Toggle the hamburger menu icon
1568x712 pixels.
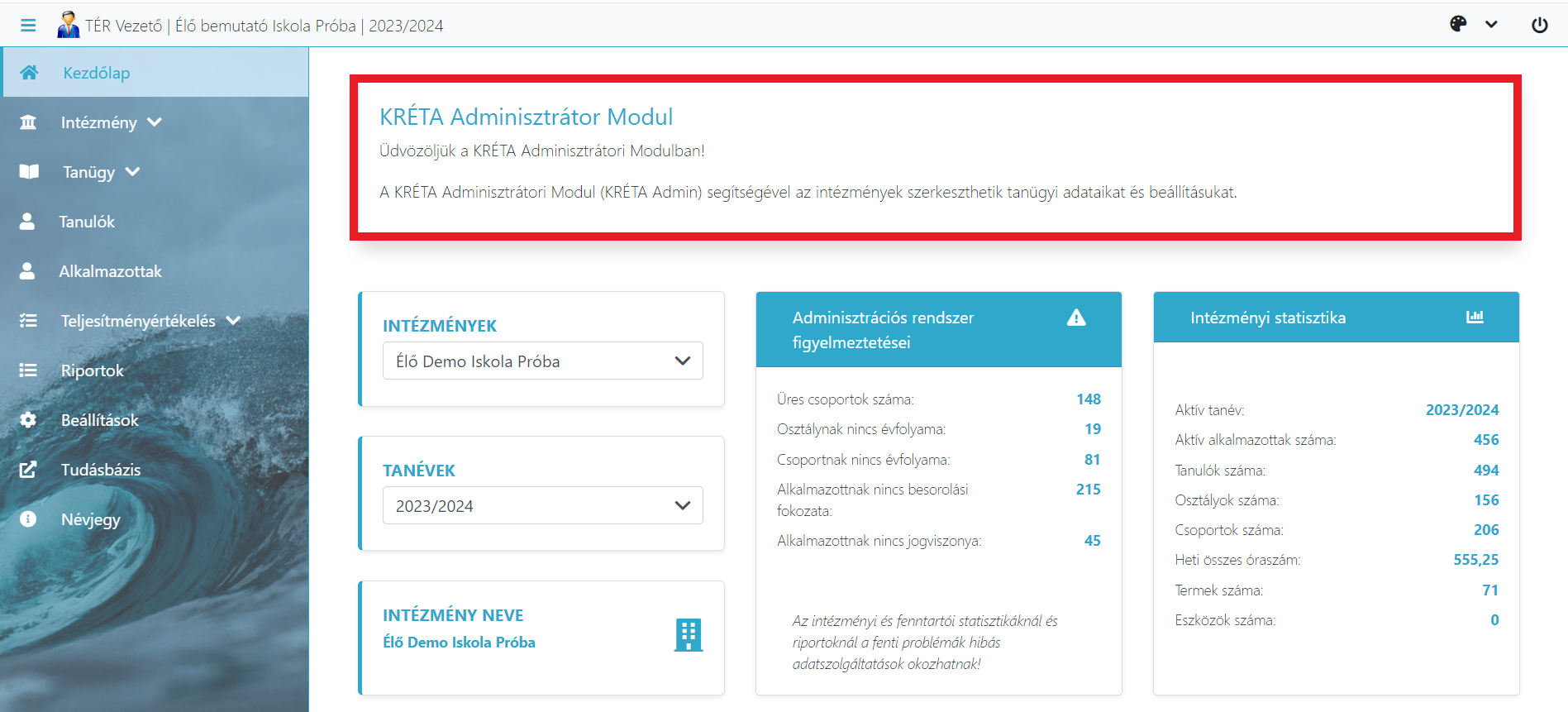28,26
